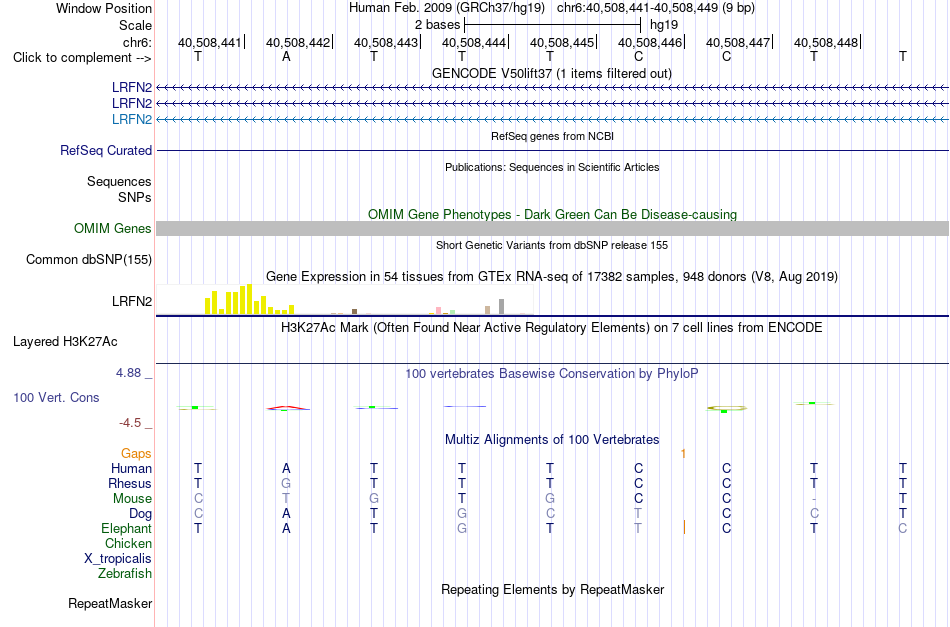Click the arrowed line of the light blue LRFN2 transcript
The height and width of the screenshot is (627, 950).
click(x=552, y=119)
